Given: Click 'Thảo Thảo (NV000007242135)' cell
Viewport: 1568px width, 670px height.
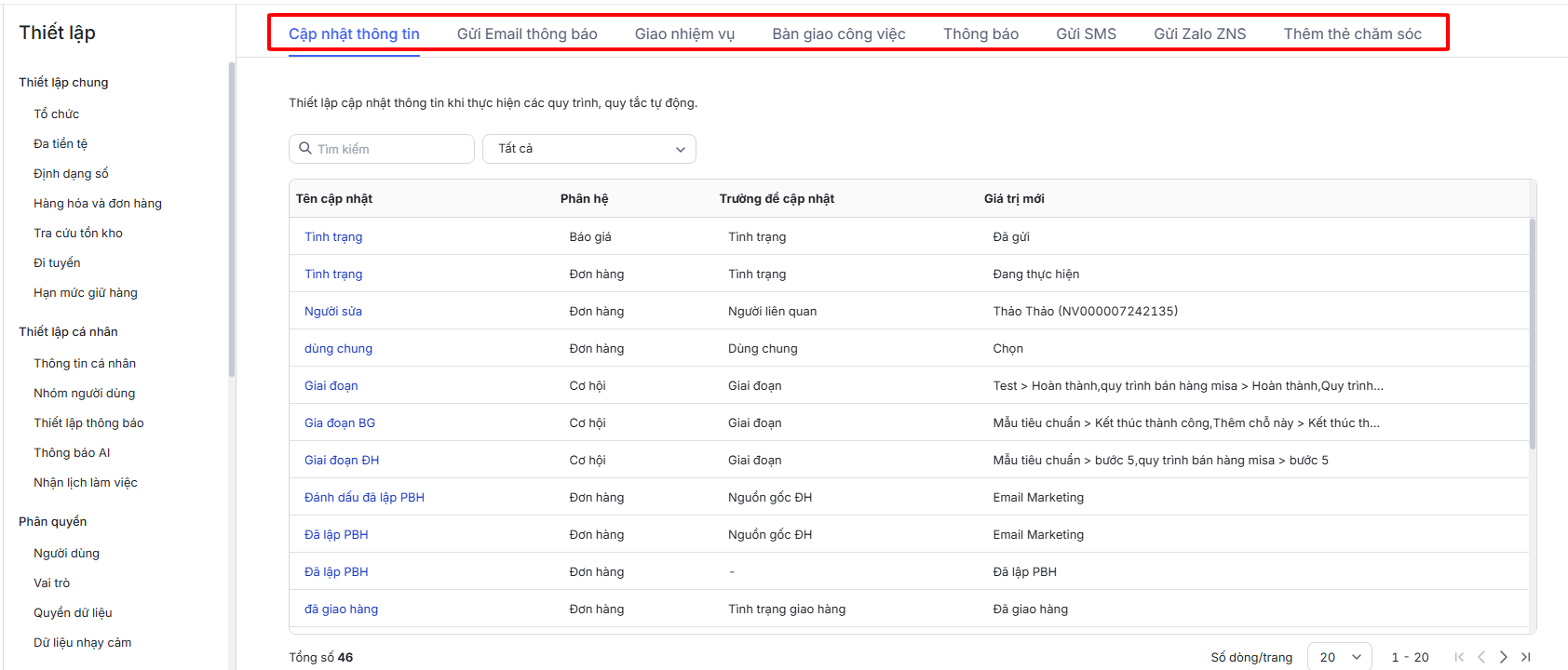Looking at the screenshot, I should point(1085,311).
